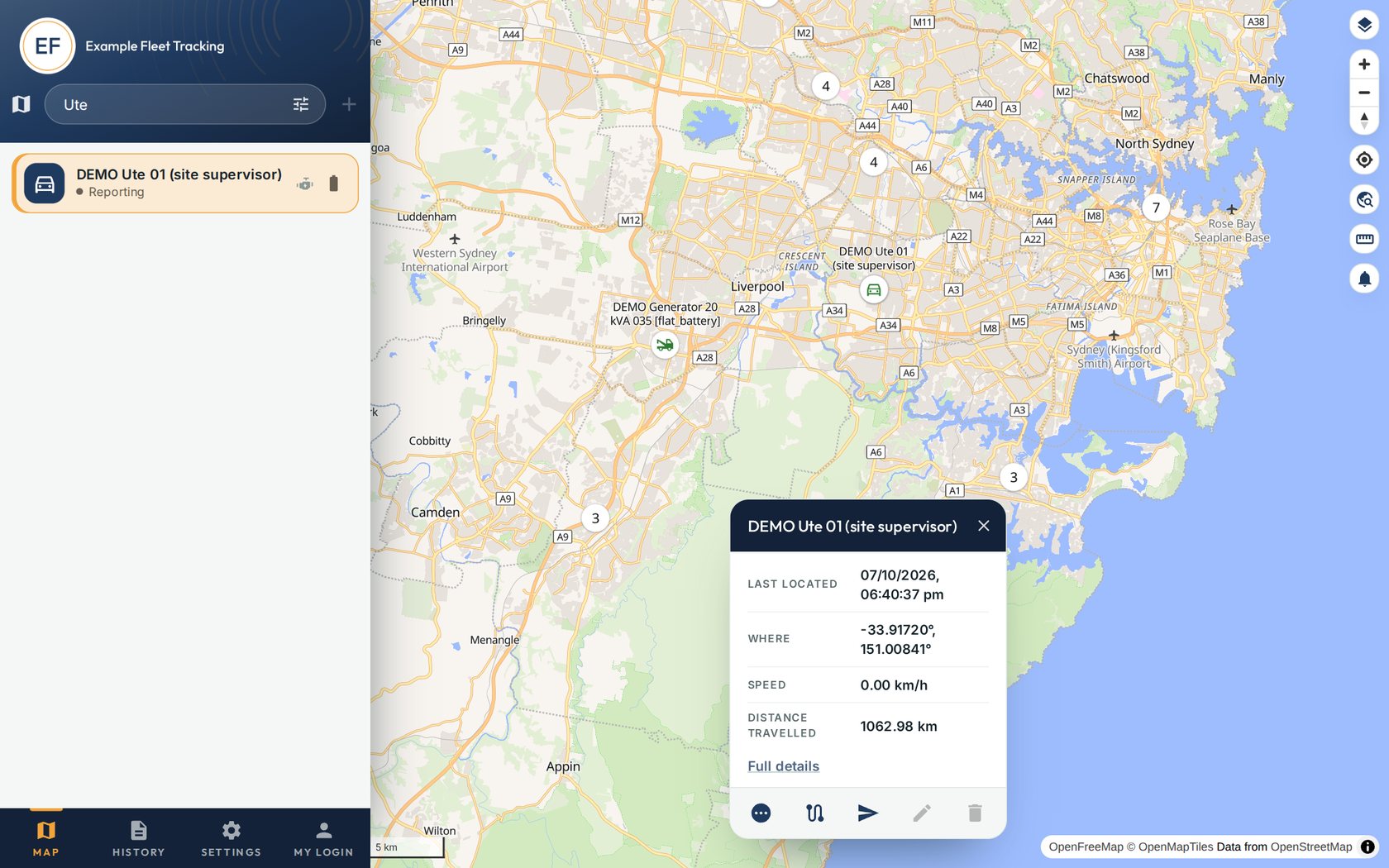Open the OpenFreeMap attribution link

click(x=1086, y=847)
